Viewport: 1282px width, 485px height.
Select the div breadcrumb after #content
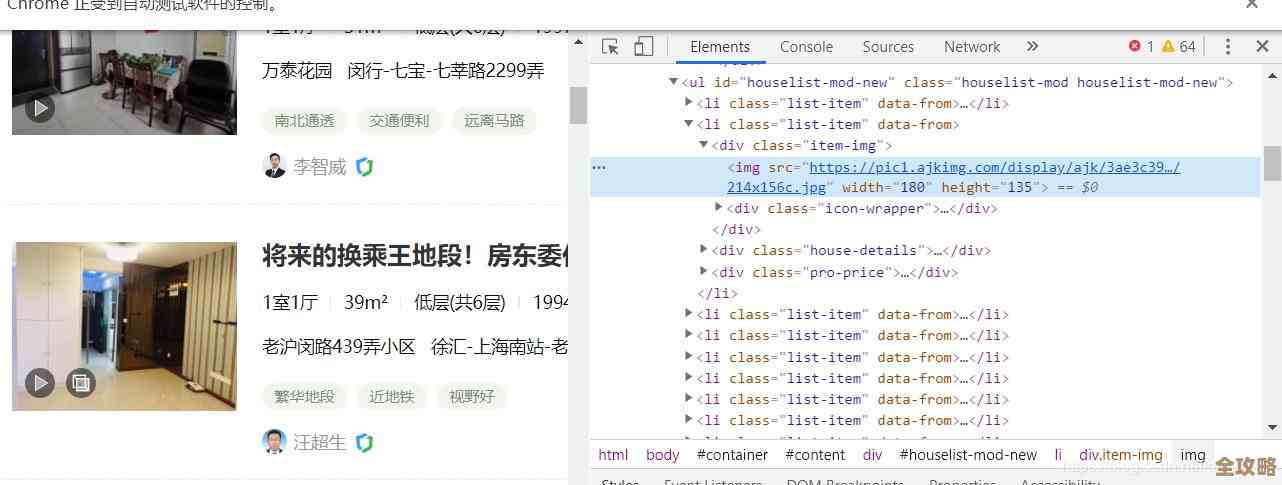click(873, 454)
